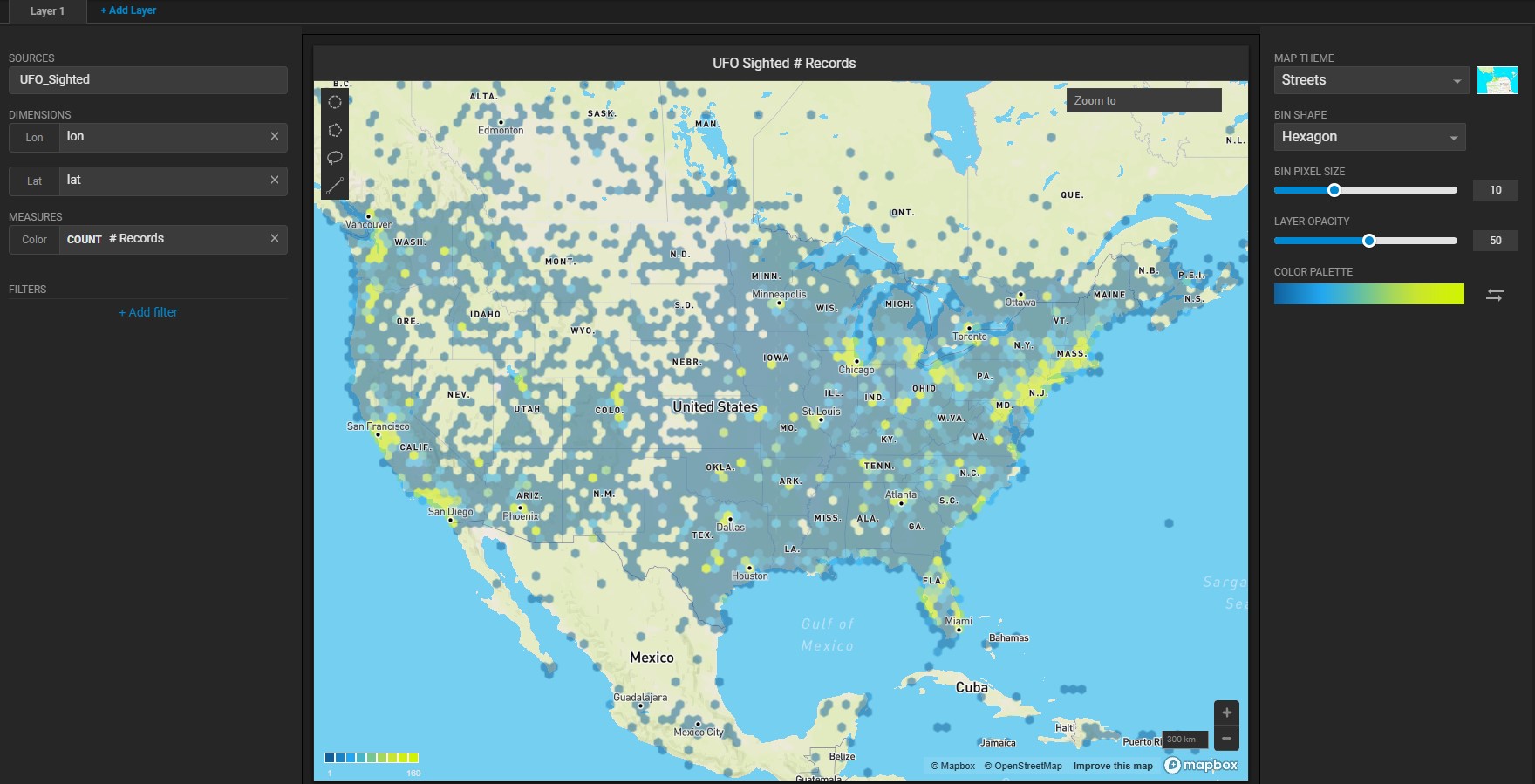This screenshot has width=1535, height=784.
Task: Click the Add Layer tab
Action: [x=128, y=10]
